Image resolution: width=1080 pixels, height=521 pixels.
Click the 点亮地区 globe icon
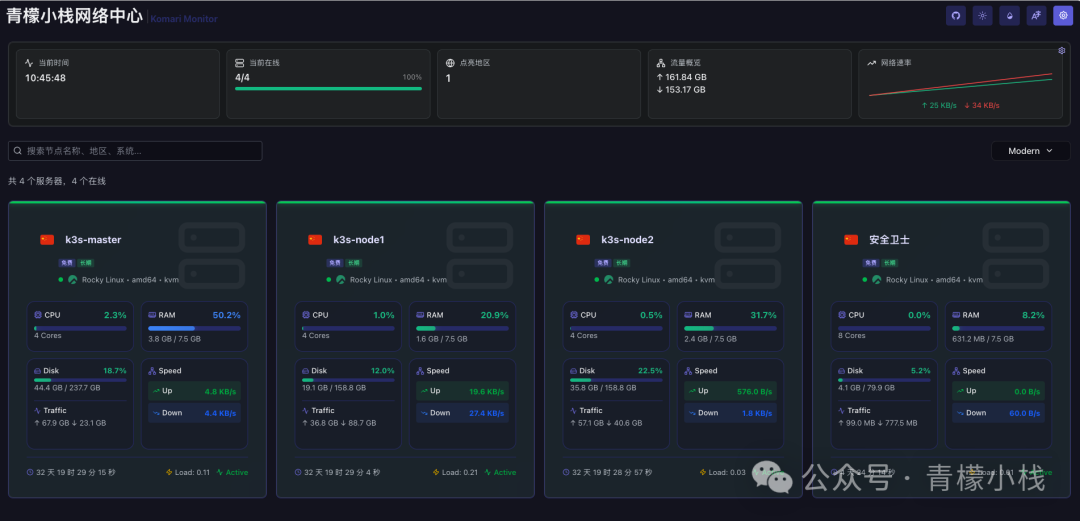(x=450, y=63)
